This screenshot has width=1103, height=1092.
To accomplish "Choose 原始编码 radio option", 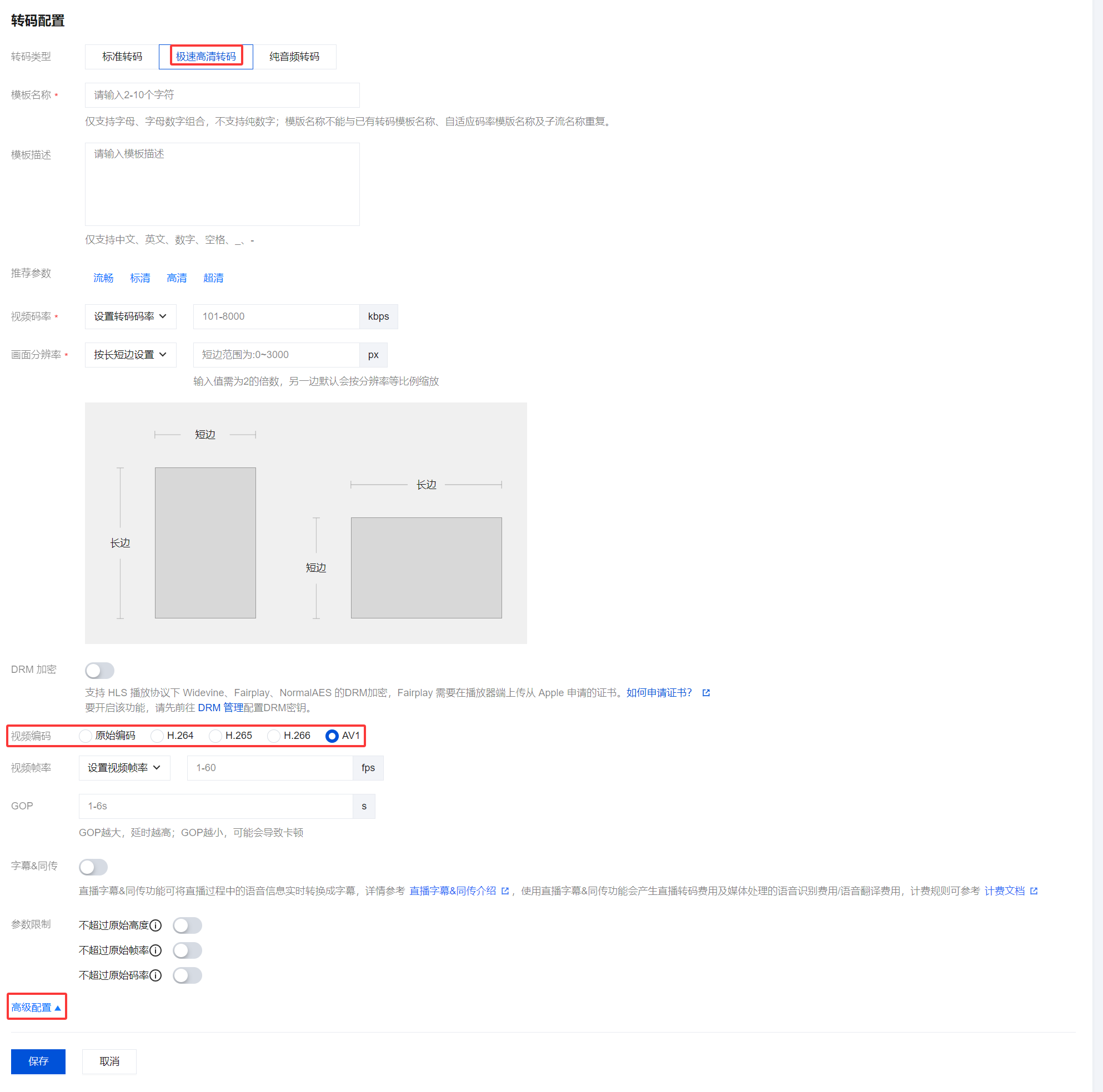I will [x=86, y=736].
